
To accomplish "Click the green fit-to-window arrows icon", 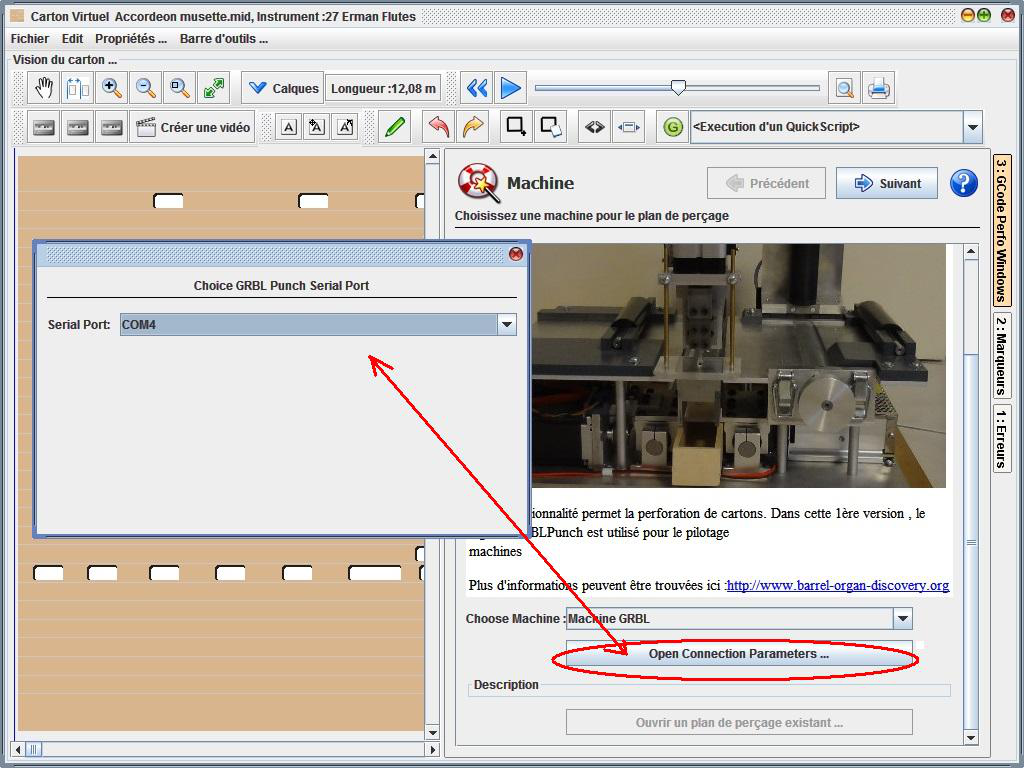I will [214, 88].
